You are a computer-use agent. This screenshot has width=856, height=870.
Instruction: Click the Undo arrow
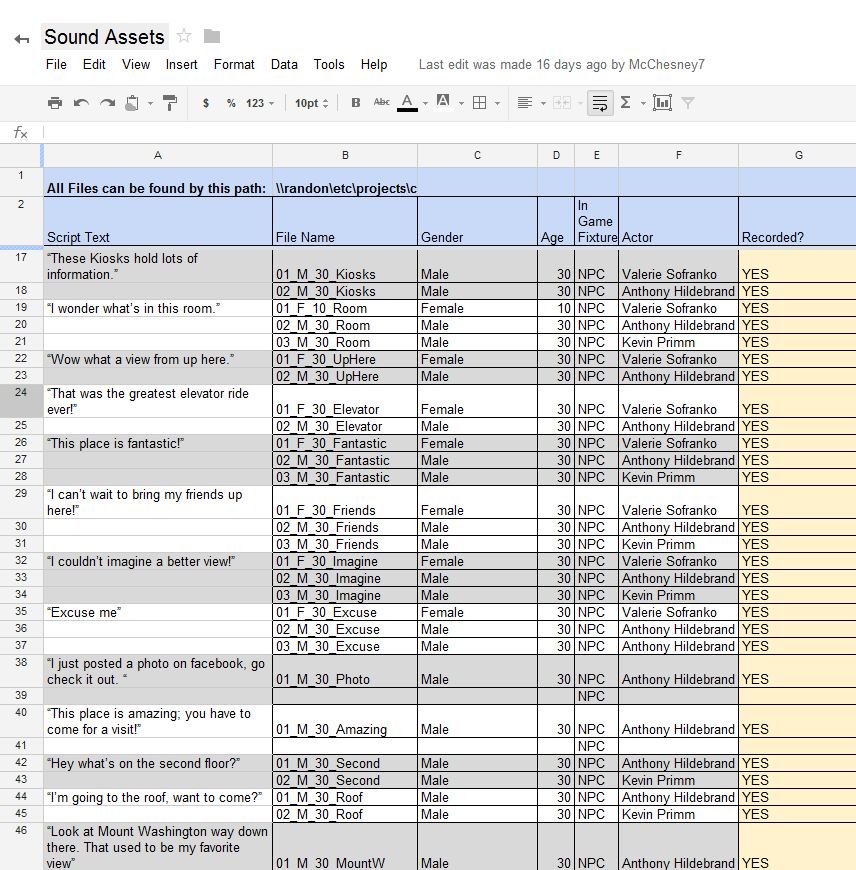coord(82,103)
